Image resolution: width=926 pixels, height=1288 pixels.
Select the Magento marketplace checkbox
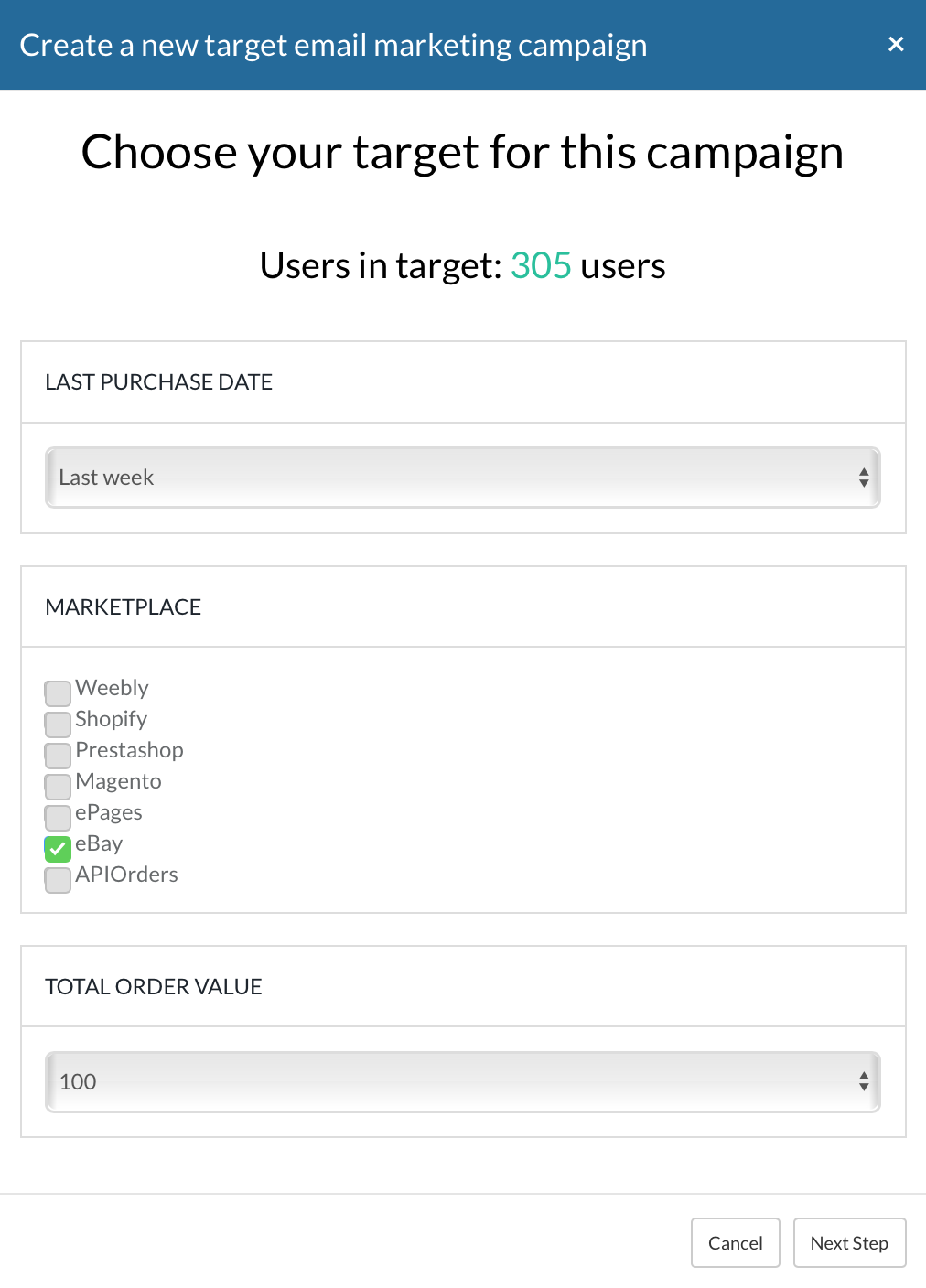[x=58, y=786]
